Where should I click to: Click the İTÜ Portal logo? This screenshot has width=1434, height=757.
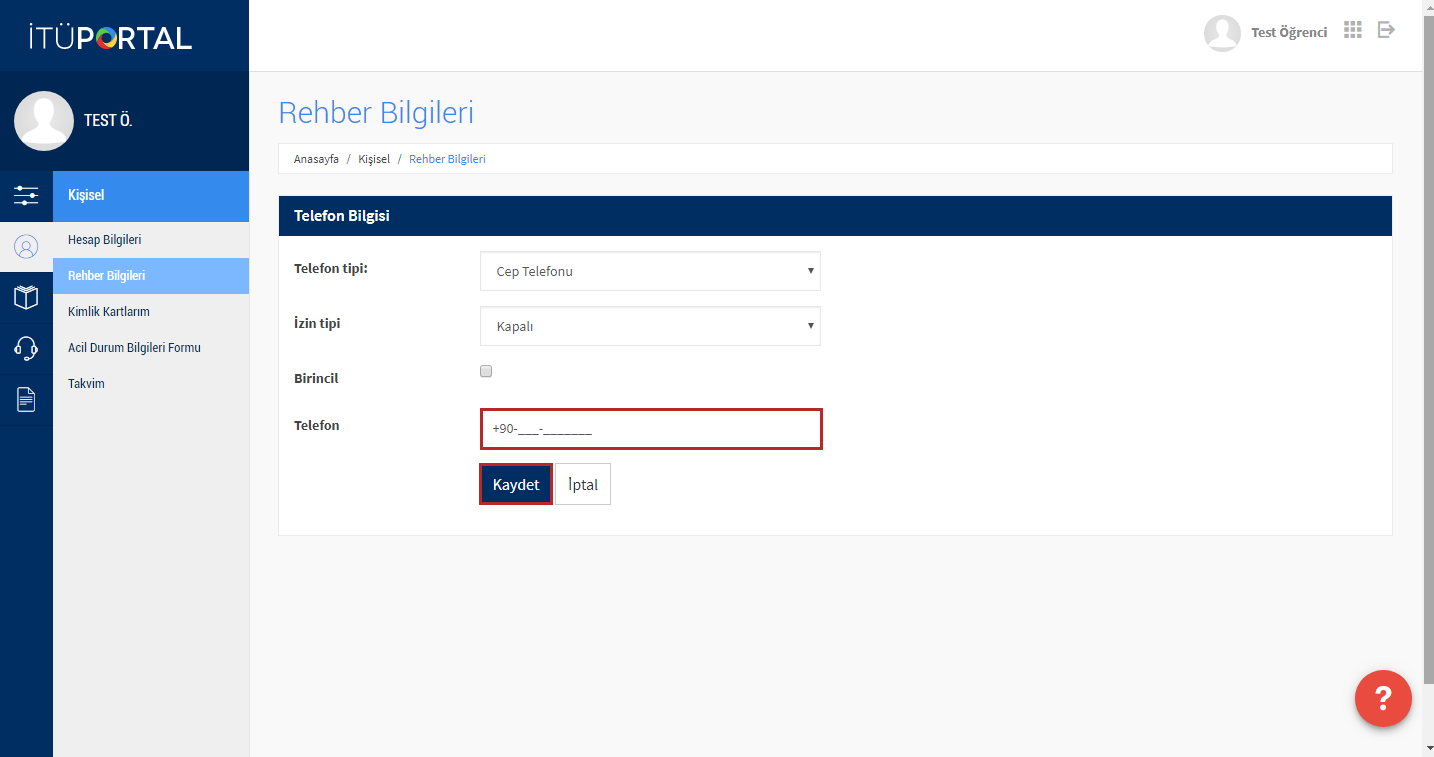pos(110,38)
